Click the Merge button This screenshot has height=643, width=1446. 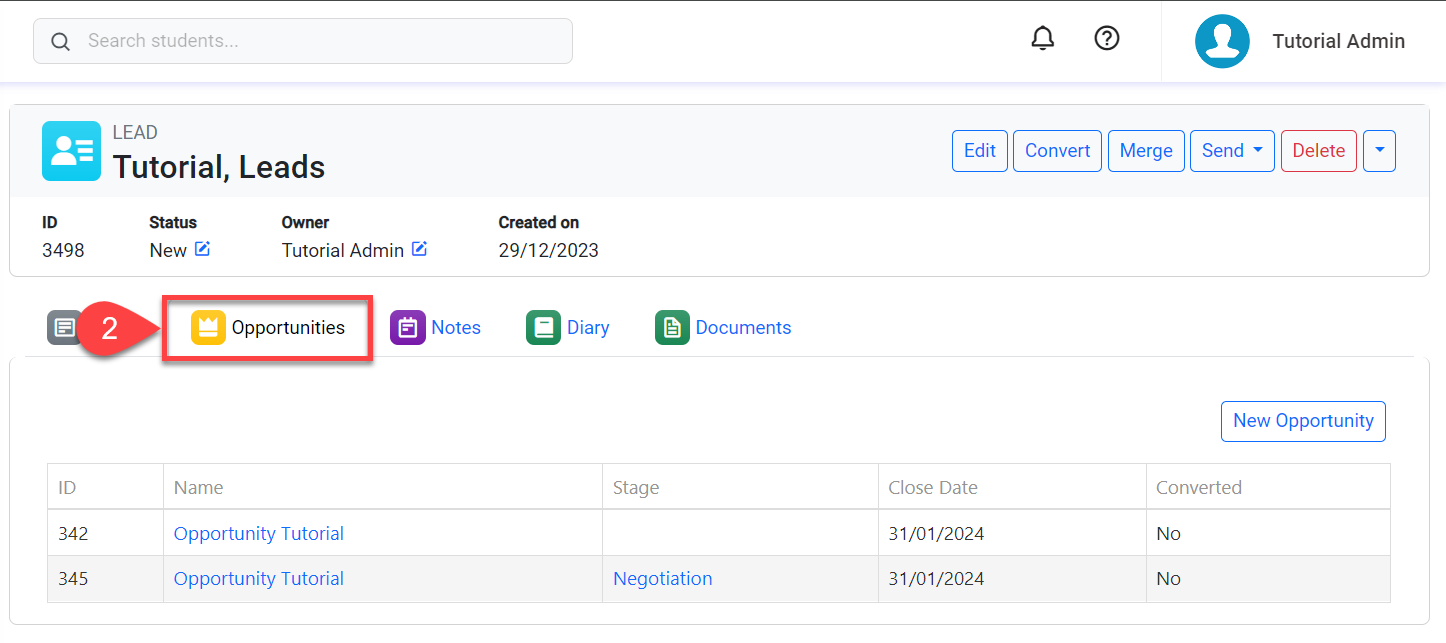click(1146, 151)
